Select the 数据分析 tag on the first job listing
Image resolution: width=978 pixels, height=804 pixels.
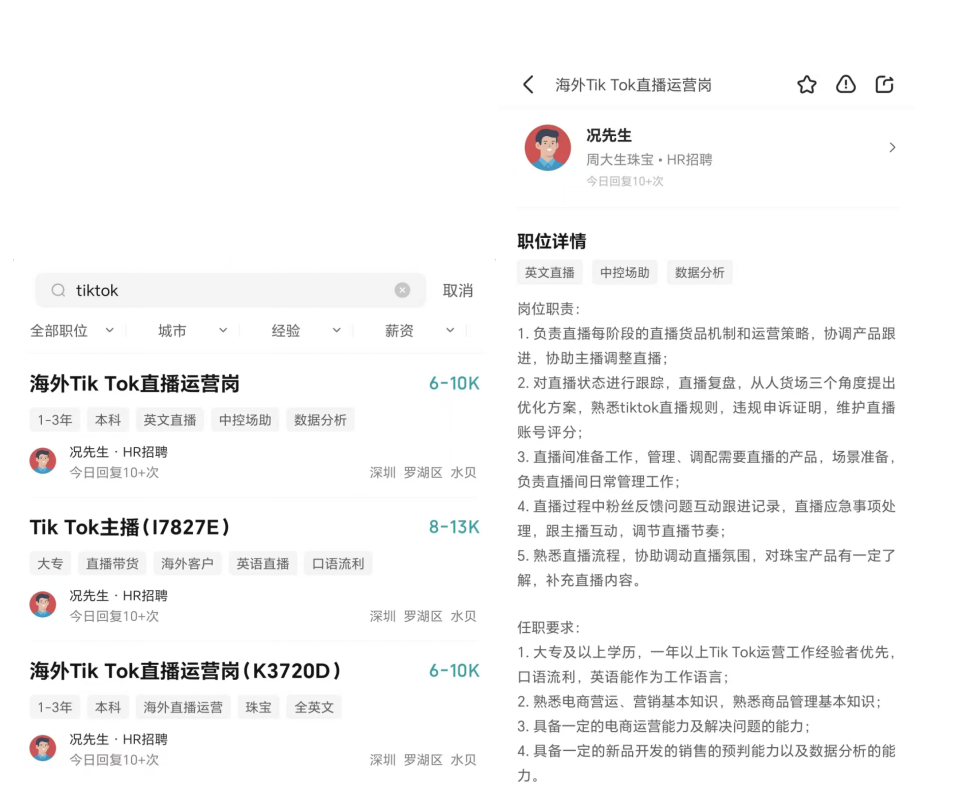point(320,419)
